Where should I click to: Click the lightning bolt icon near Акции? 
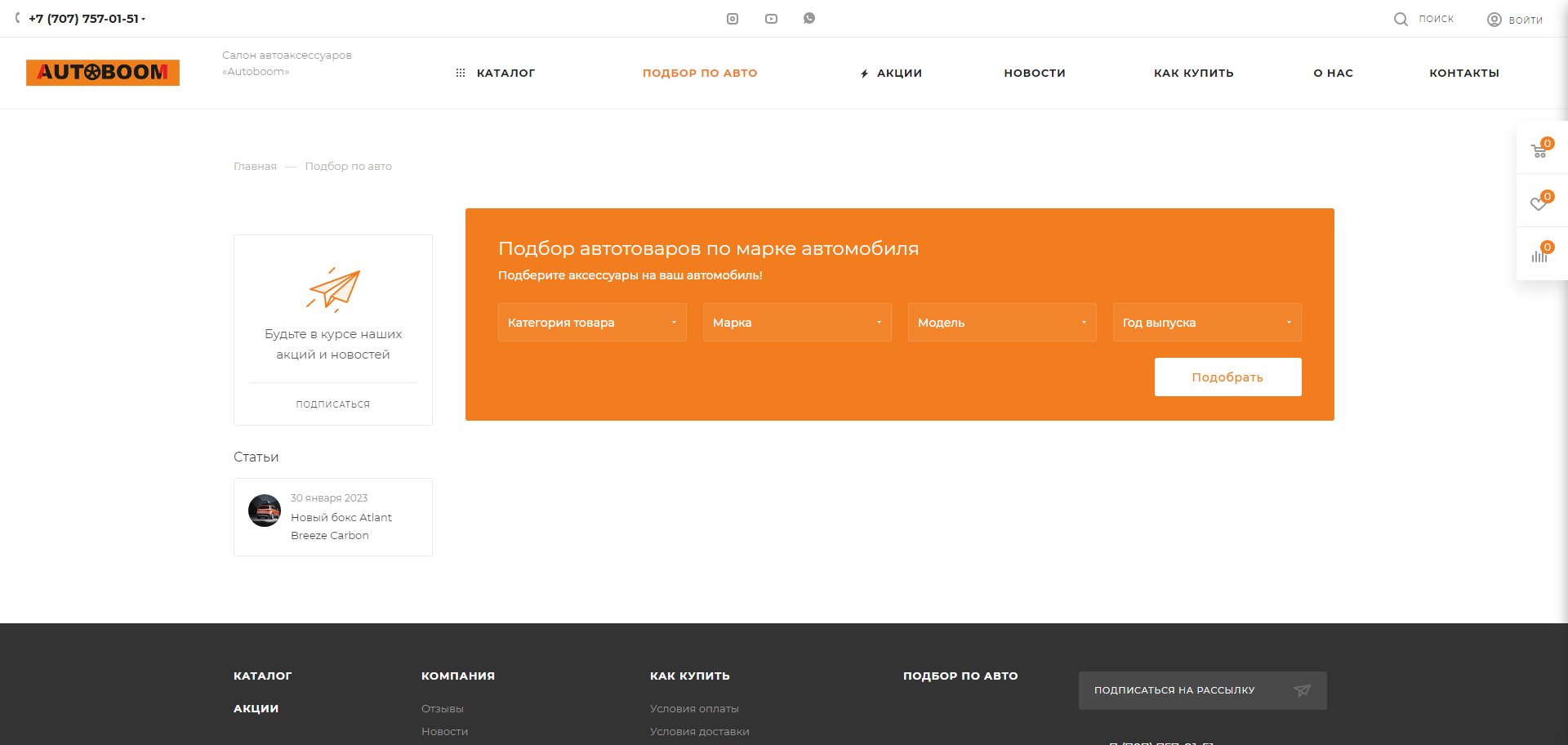[x=864, y=74]
